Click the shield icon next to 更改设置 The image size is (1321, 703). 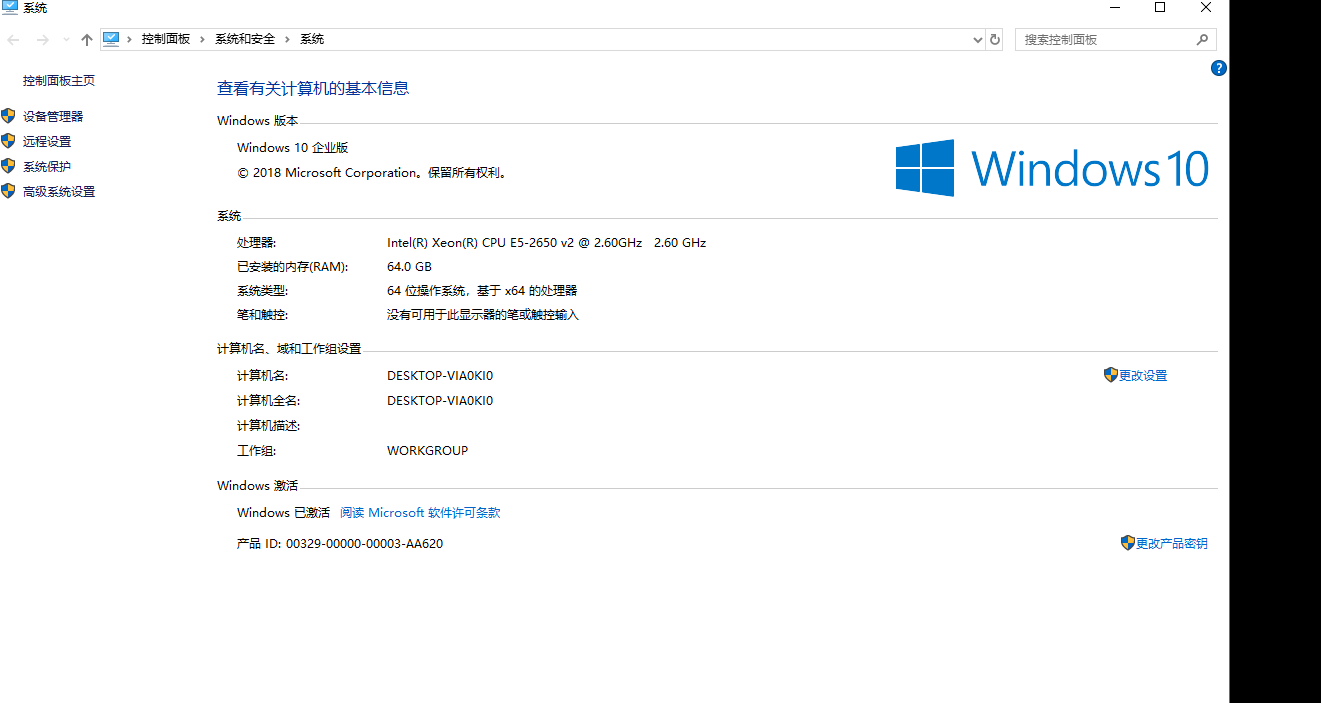[1110, 375]
